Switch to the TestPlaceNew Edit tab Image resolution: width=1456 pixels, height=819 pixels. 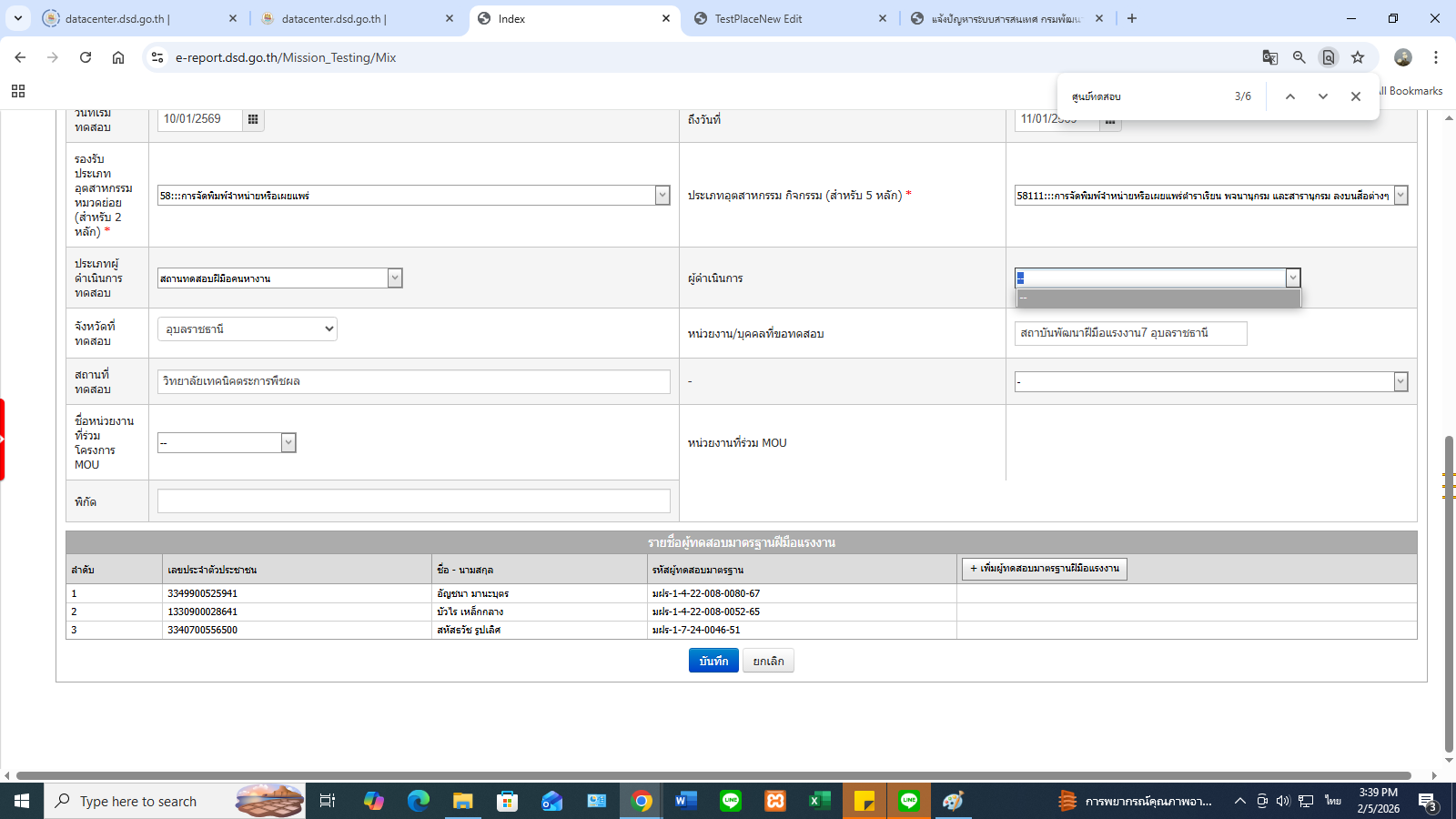click(x=758, y=18)
